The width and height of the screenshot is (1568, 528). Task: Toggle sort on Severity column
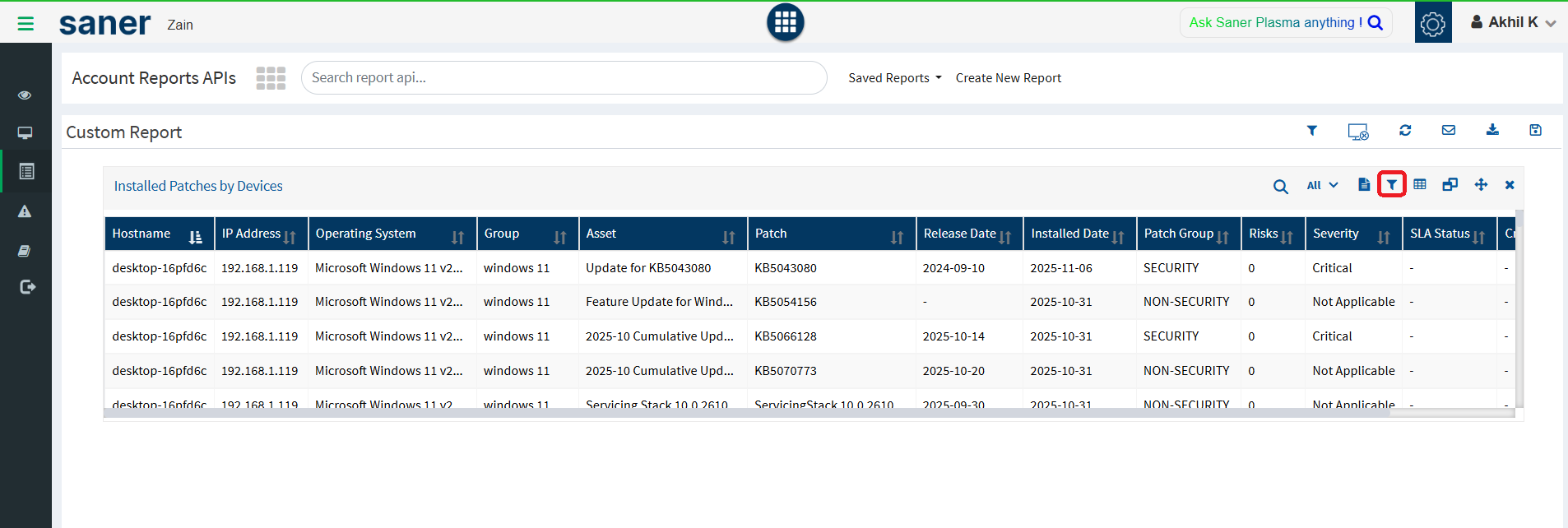pyautogui.click(x=1383, y=237)
